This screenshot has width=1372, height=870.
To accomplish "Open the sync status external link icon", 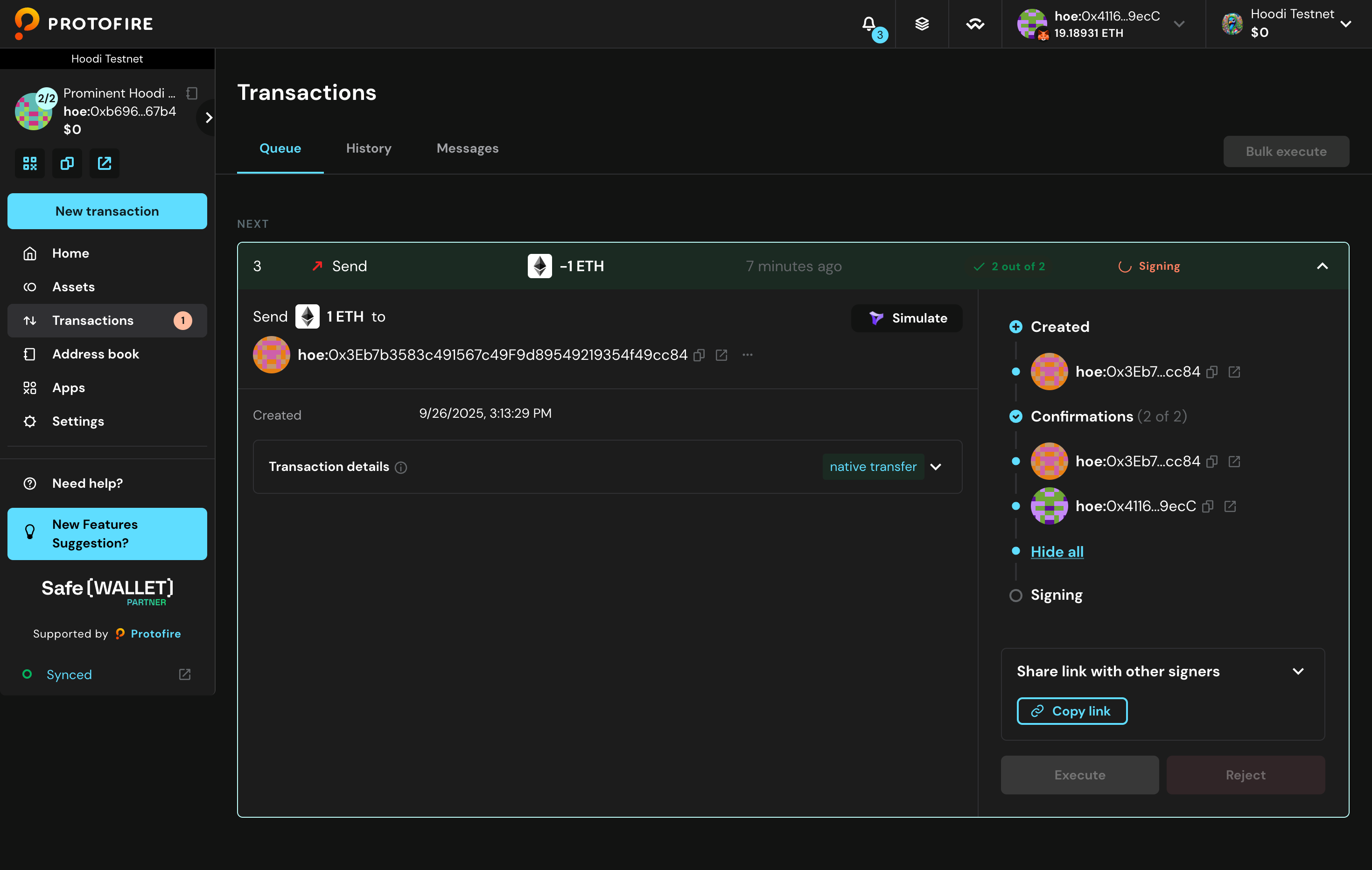I will click(x=185, y=674).
